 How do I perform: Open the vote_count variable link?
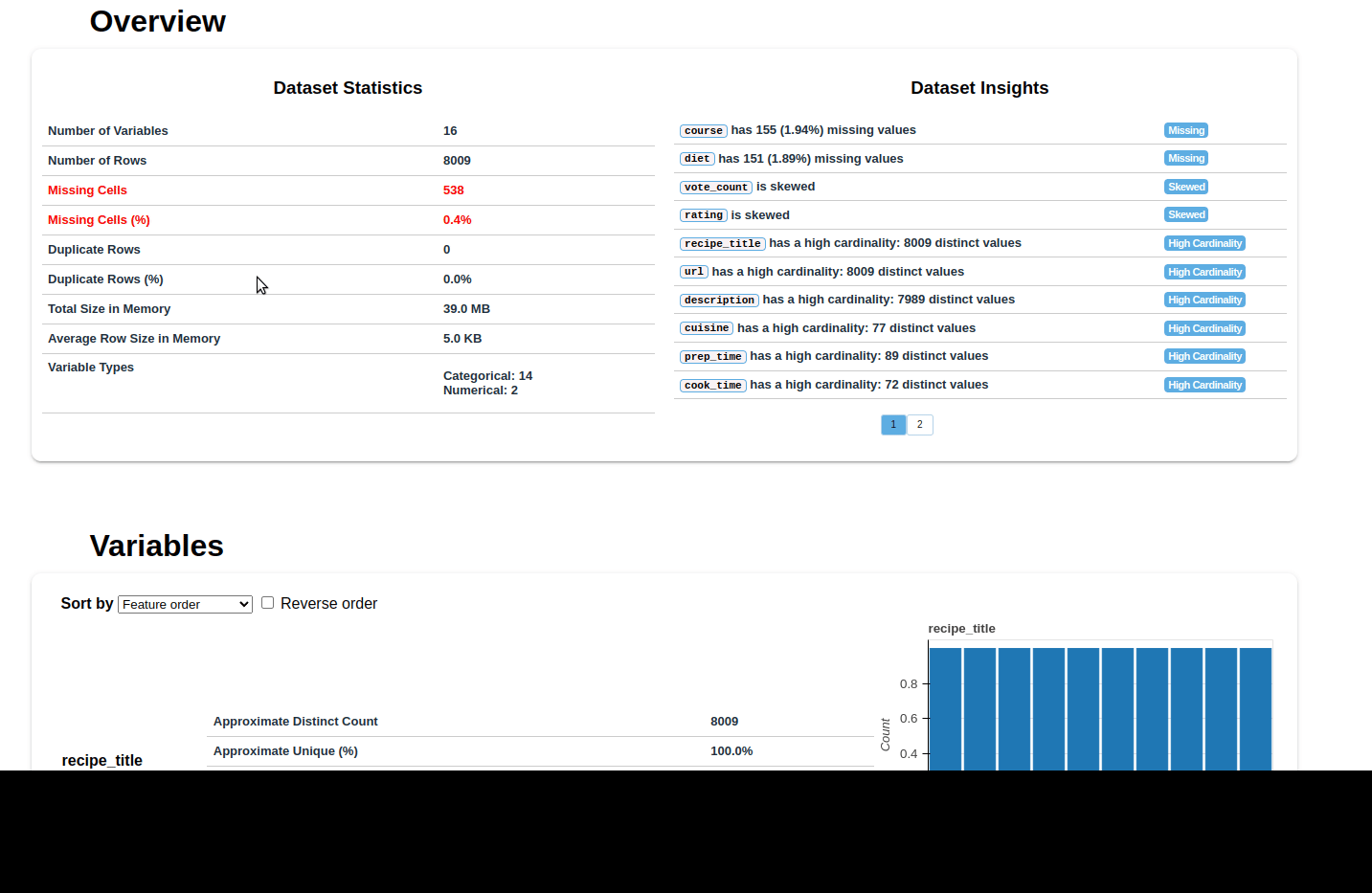point(715,187)
